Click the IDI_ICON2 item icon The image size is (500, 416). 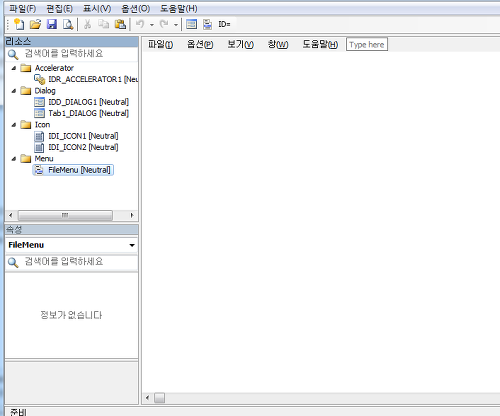(x=39, y=147)
